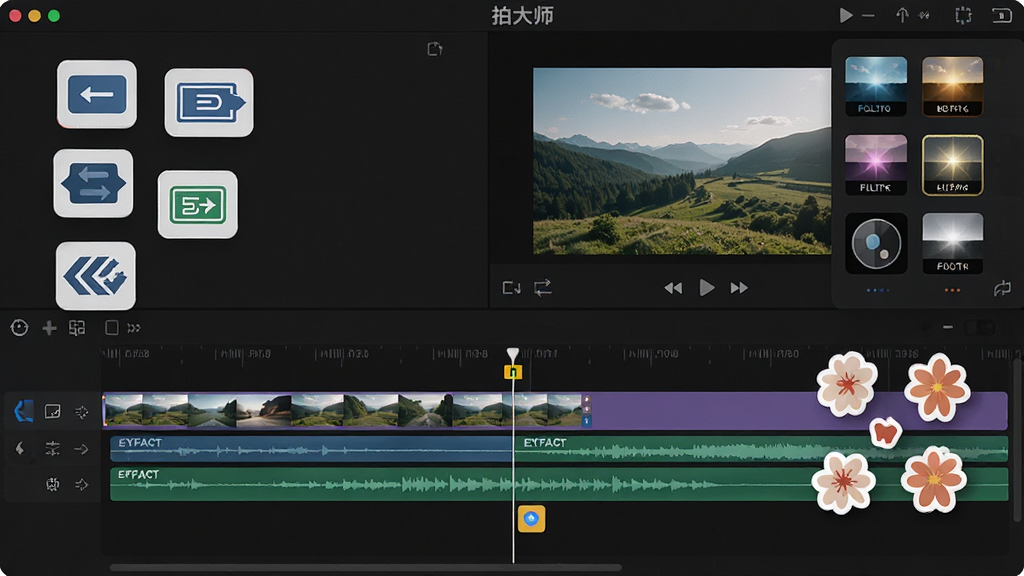Open the sliders icon on the EYFACT track
Viewport: 1024px width, 576px height.
(52, 449)
